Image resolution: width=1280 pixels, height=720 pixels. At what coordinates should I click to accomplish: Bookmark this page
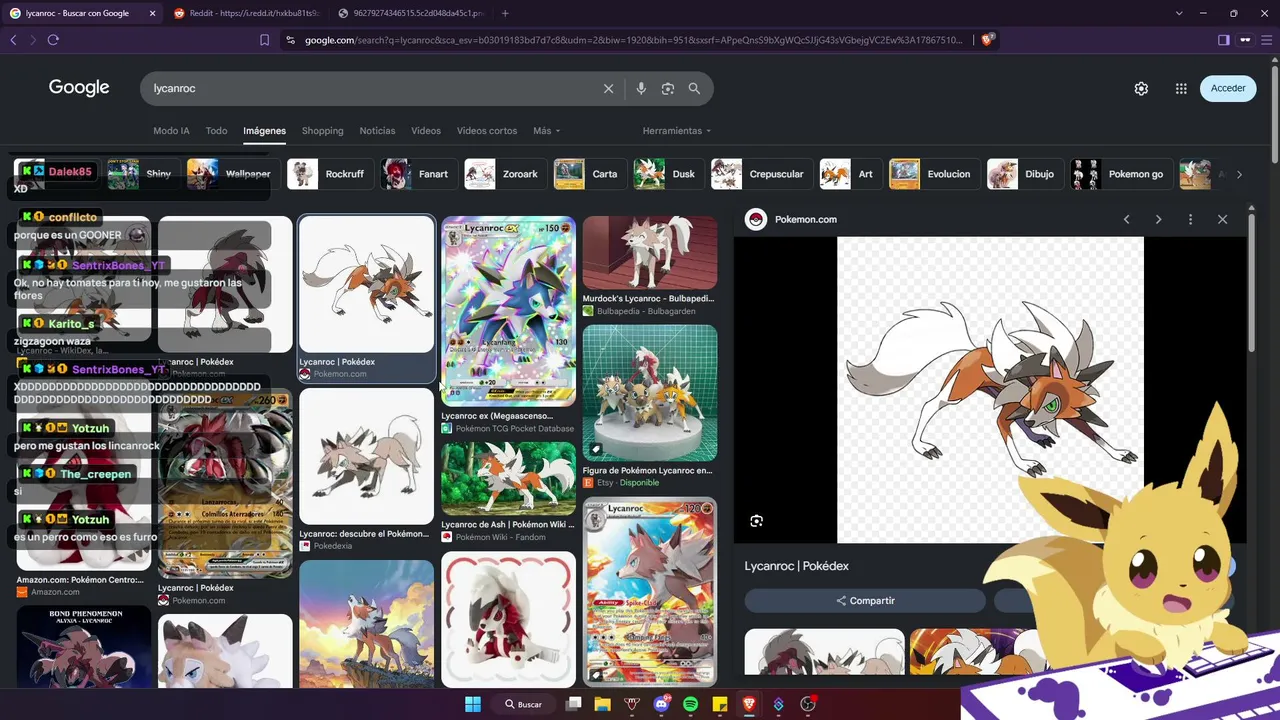(x=264, y=40)
